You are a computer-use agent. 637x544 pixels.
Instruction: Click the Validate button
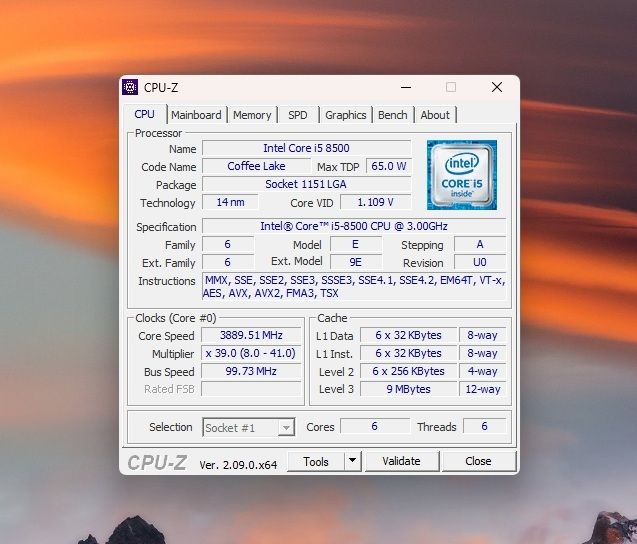click(x=401, y=461)
